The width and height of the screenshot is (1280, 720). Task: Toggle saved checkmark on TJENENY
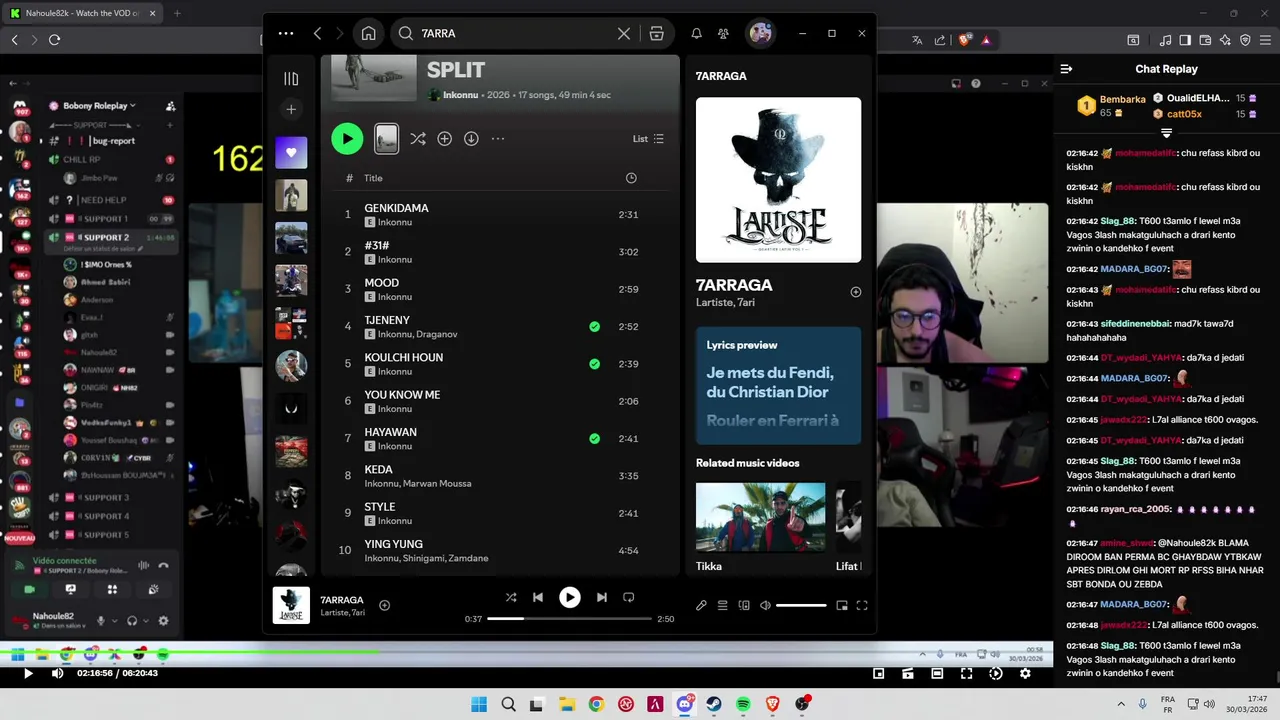(x=594, y=327)
